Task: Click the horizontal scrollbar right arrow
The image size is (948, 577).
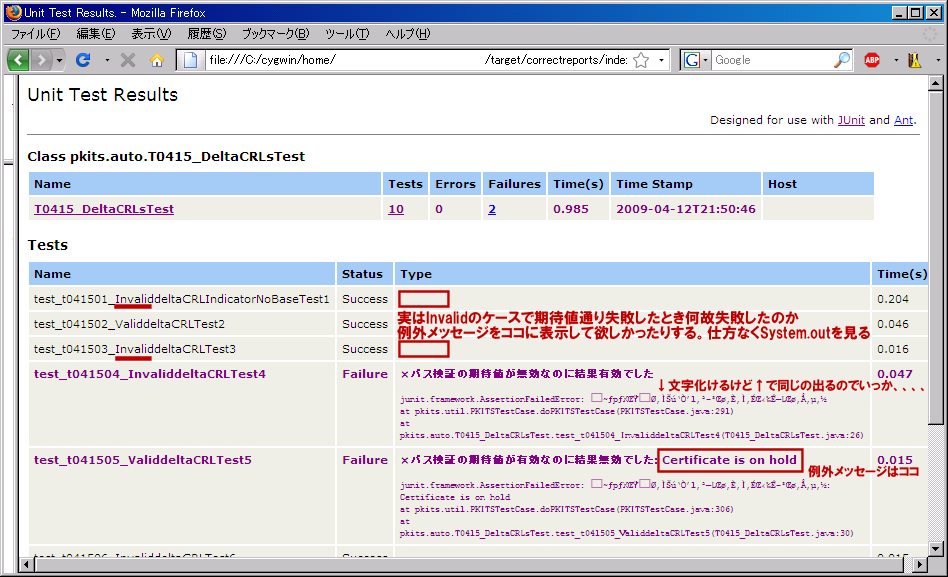Action: click(920, 565)
